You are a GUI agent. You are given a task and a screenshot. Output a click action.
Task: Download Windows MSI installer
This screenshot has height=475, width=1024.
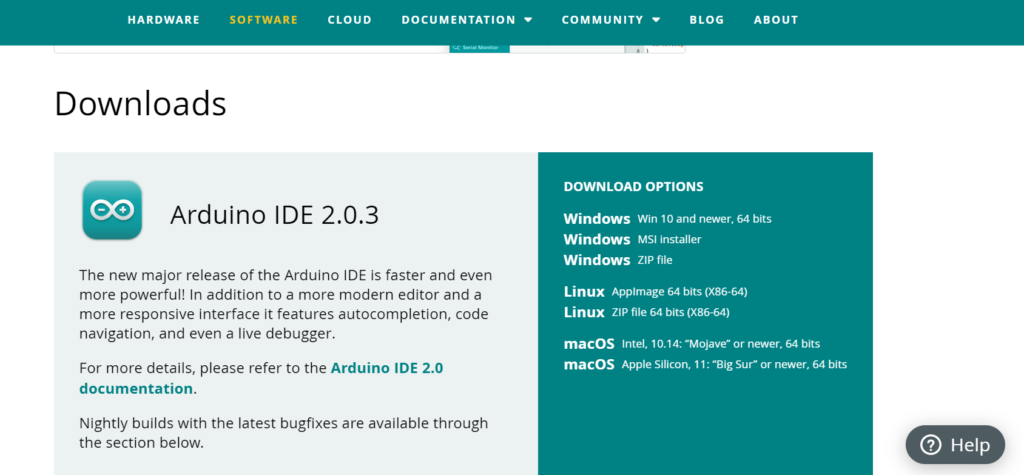click(x=632, y=239)
